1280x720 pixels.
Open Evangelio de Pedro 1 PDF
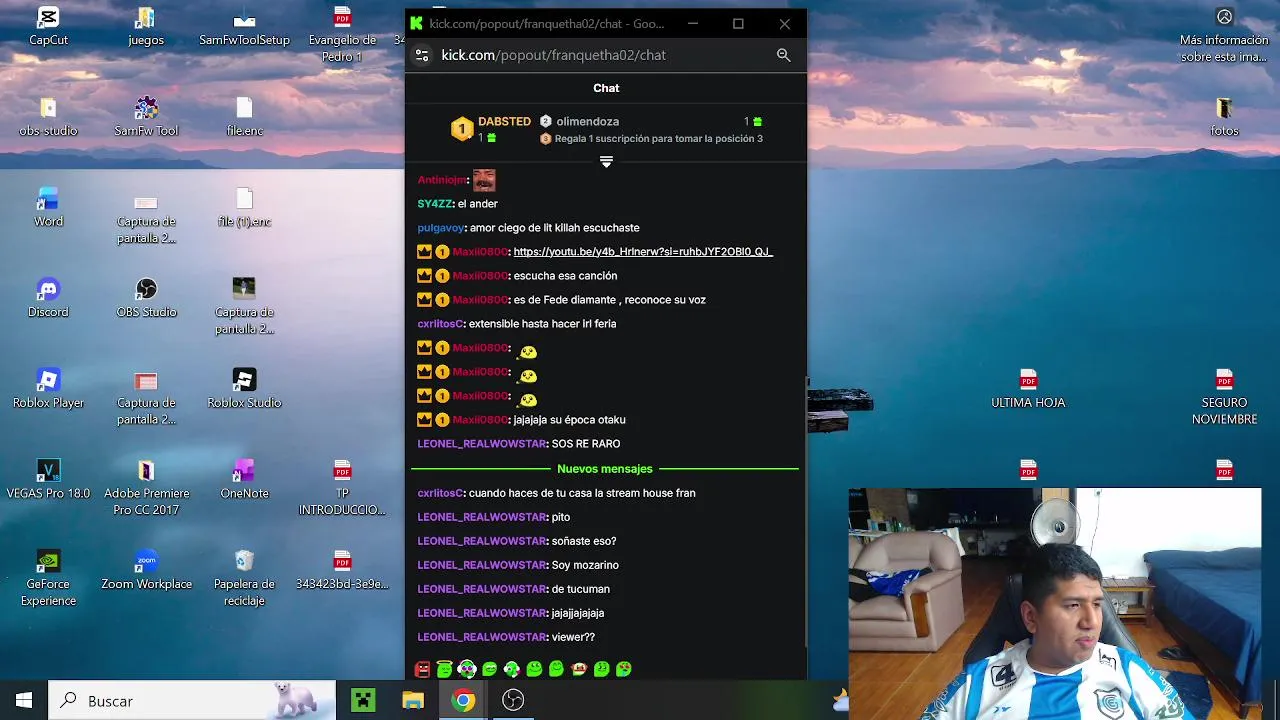pos(342,35)
